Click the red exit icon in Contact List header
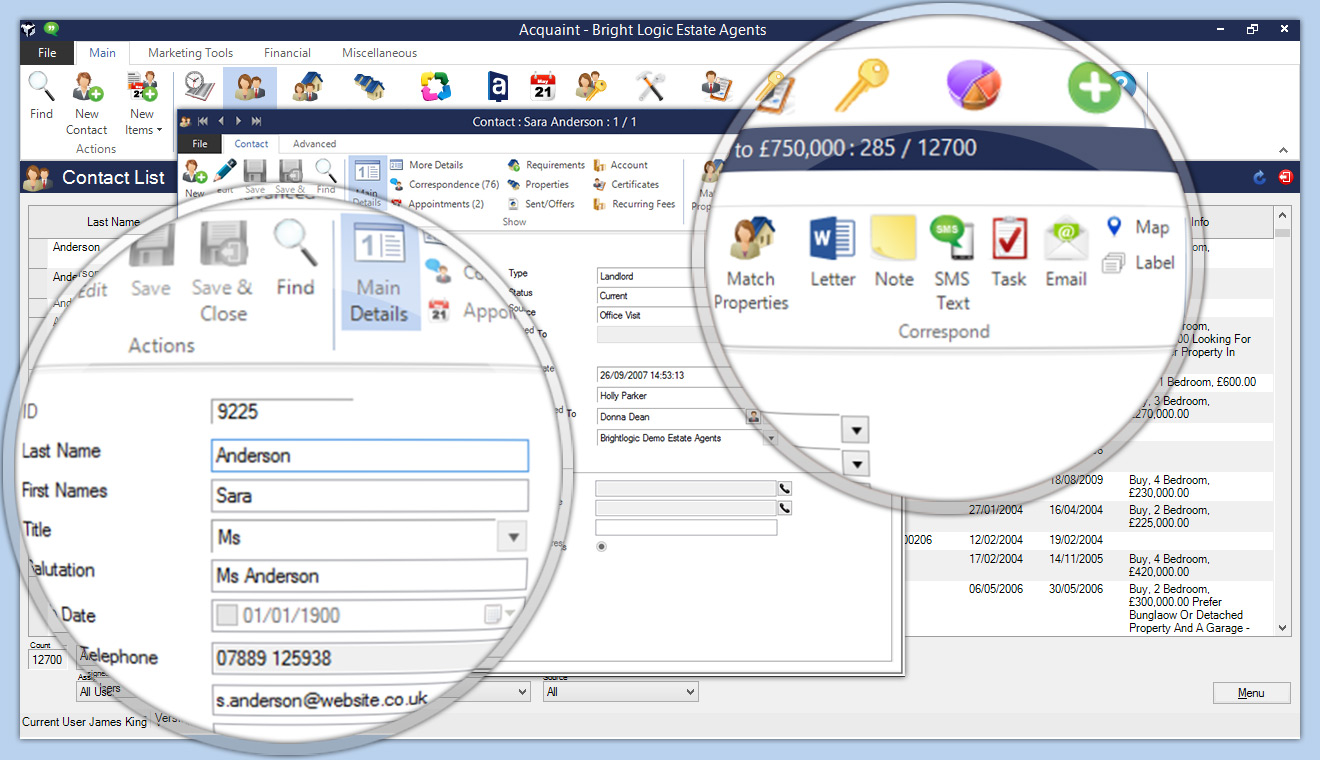1320x760 pixels. [x=1285, y=177]
